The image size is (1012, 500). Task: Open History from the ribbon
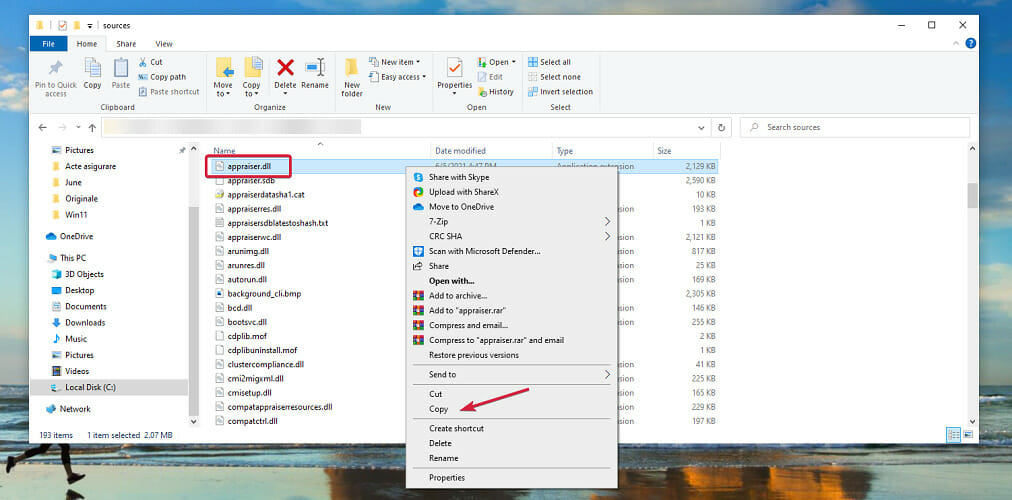495,92
